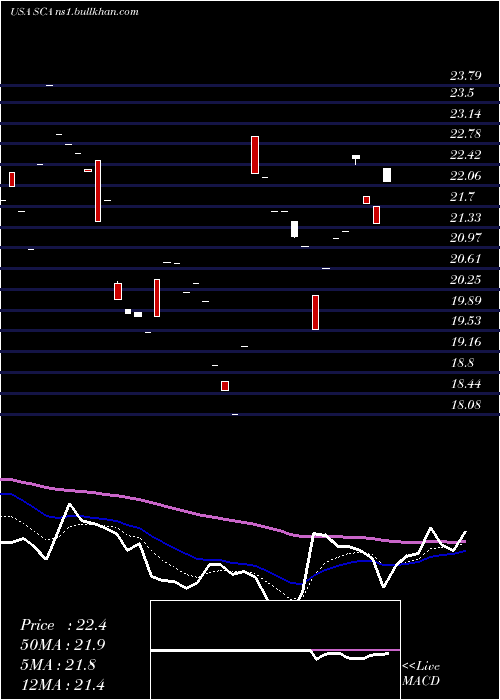Click the 18.8 price axis label
The image size is (500, 700).
tap(462, 362)
